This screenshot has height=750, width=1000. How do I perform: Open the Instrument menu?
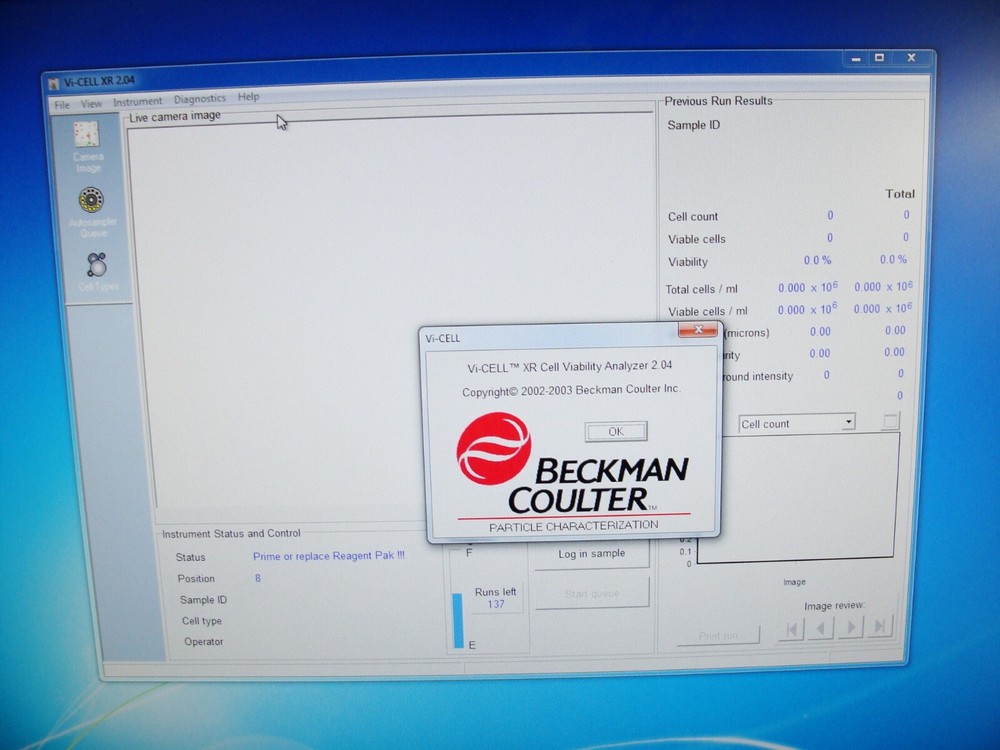tap(137, 100)
